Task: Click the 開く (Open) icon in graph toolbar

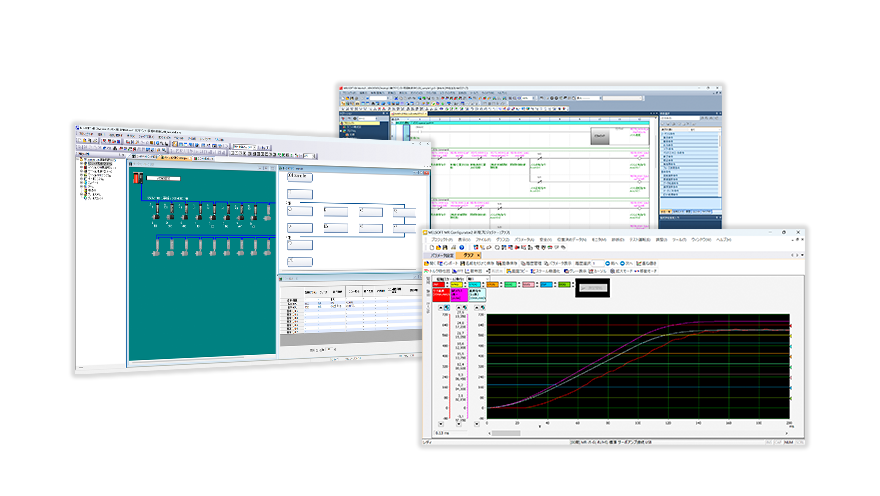Action: 430,263
